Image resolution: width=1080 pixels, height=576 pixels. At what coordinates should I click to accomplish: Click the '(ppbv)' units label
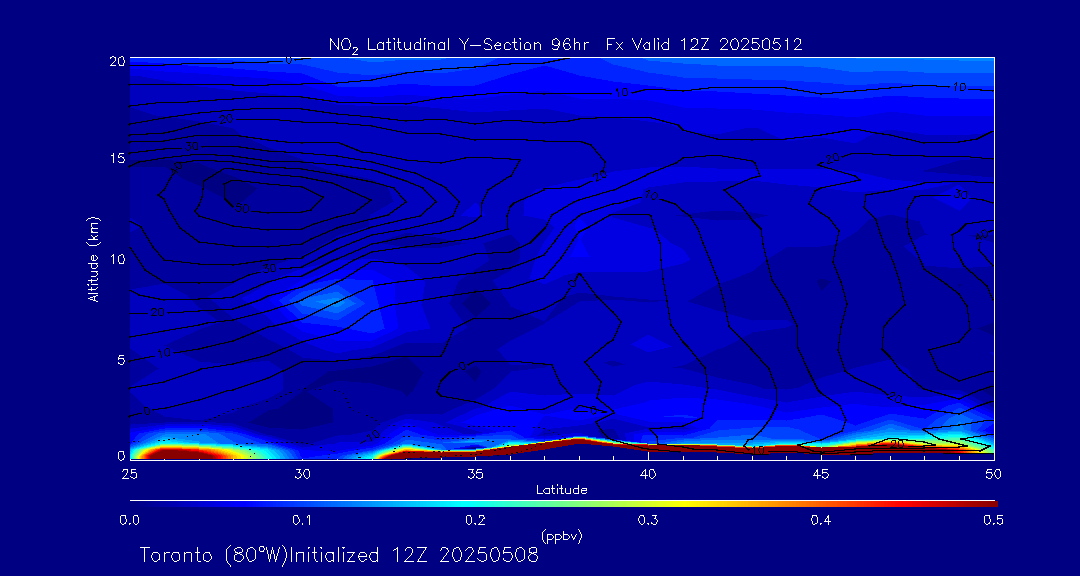[x=561, y=536]
